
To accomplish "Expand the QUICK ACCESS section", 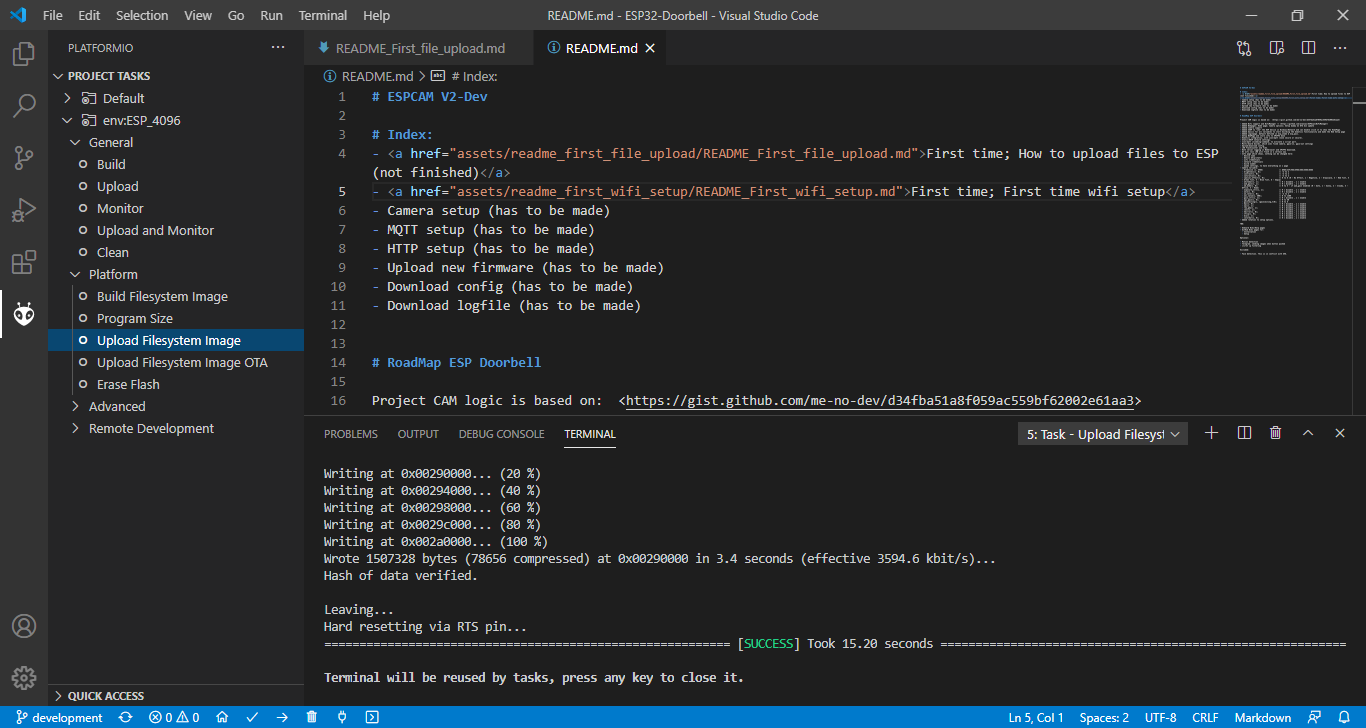I will [105, 696].
